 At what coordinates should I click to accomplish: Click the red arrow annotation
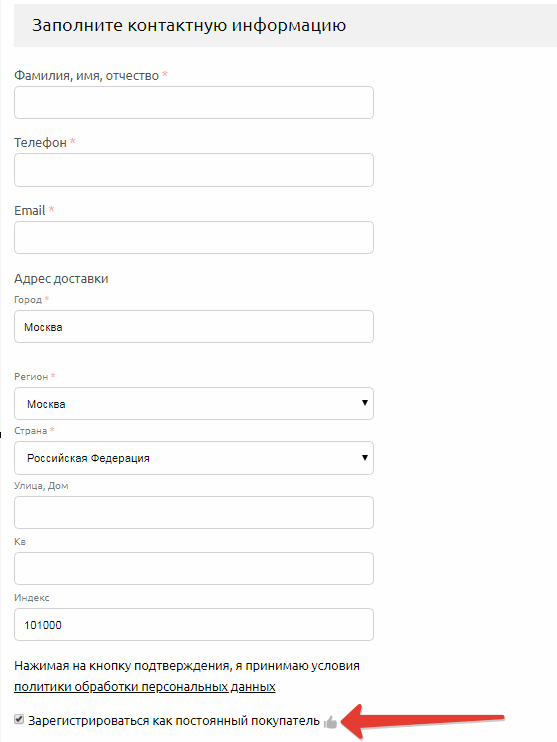422,721
